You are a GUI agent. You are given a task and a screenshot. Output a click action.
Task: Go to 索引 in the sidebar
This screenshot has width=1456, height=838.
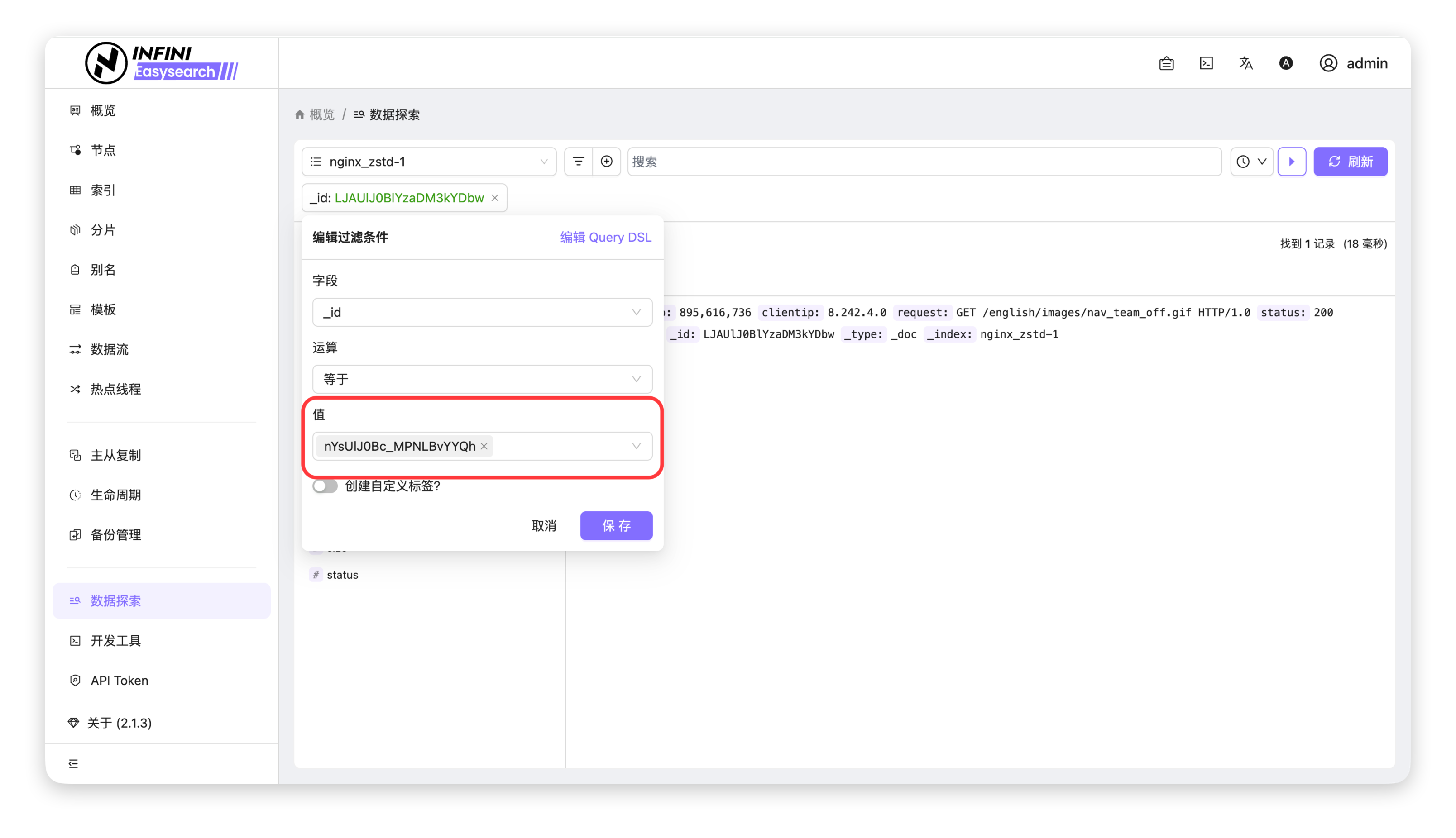103,190
